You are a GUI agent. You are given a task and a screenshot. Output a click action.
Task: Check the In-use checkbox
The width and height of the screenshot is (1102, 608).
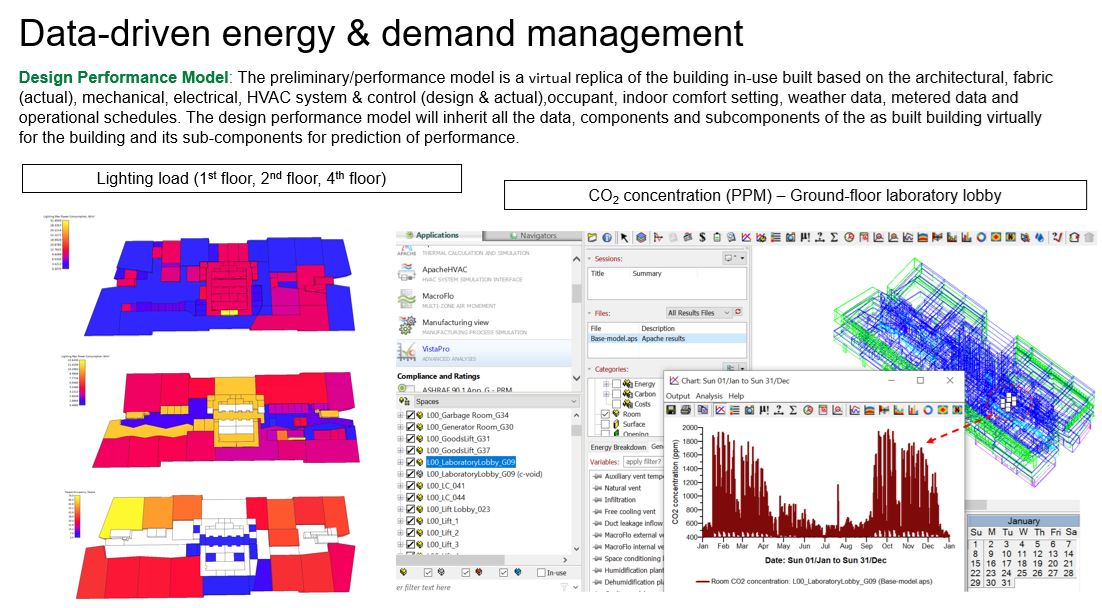(x=541, y=573)
